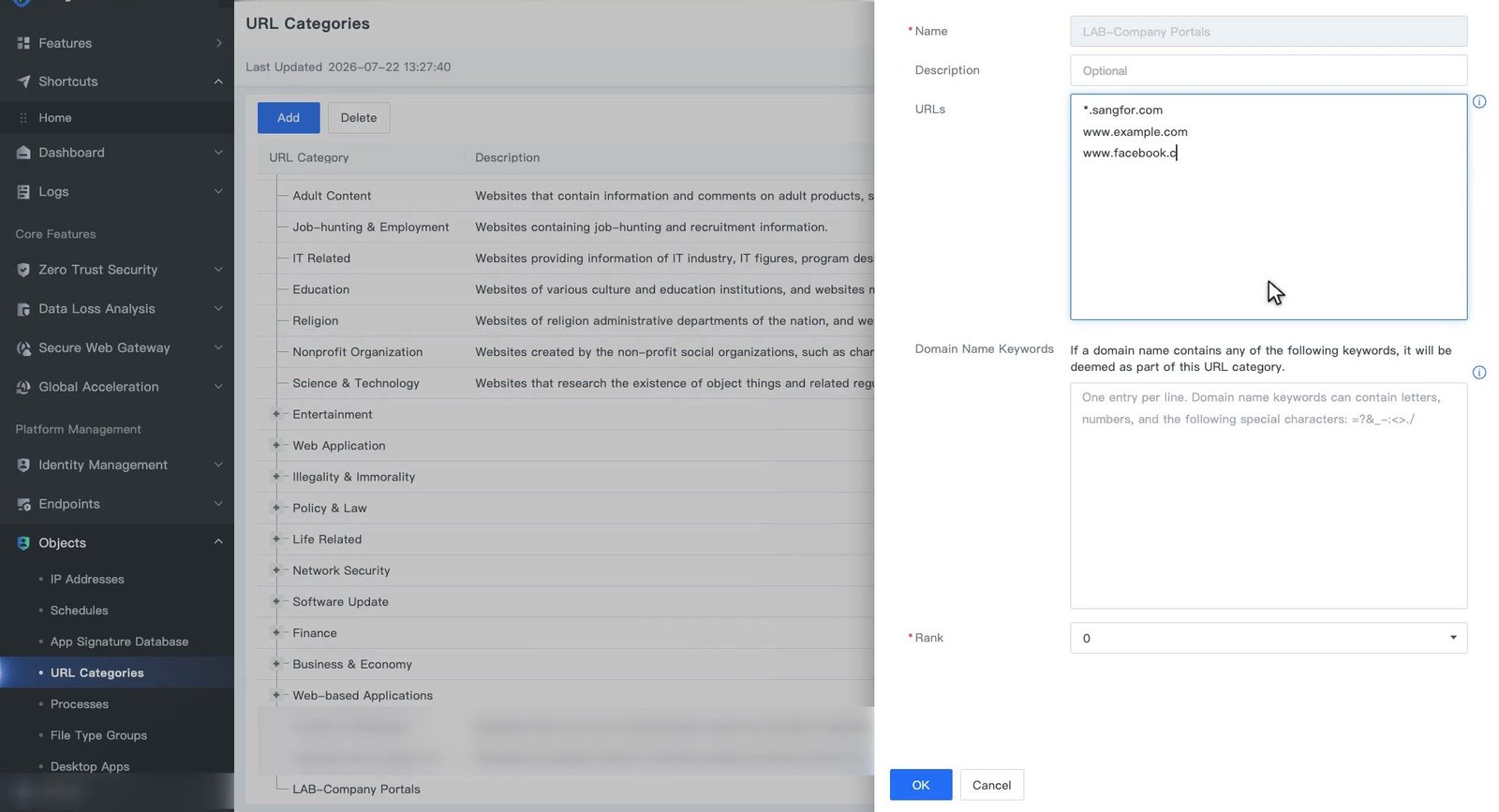The width and height of the screenshot is (1499, 812).
Task: Click the Shortcuts paper-plane icon
Action: [x=23, y=81]
